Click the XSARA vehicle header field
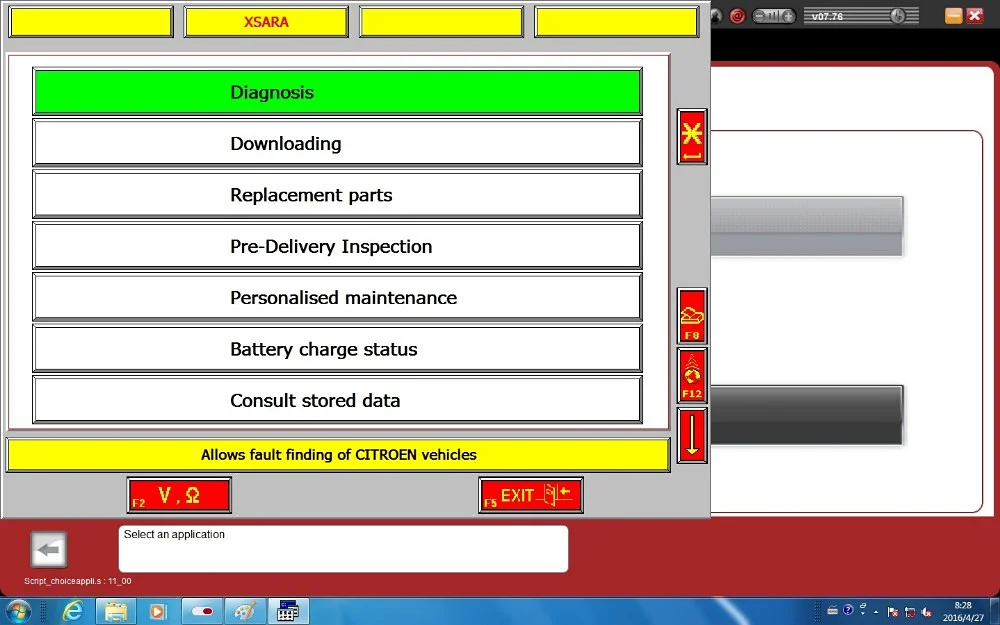The image size is (1000, 625). click(266, 22)
